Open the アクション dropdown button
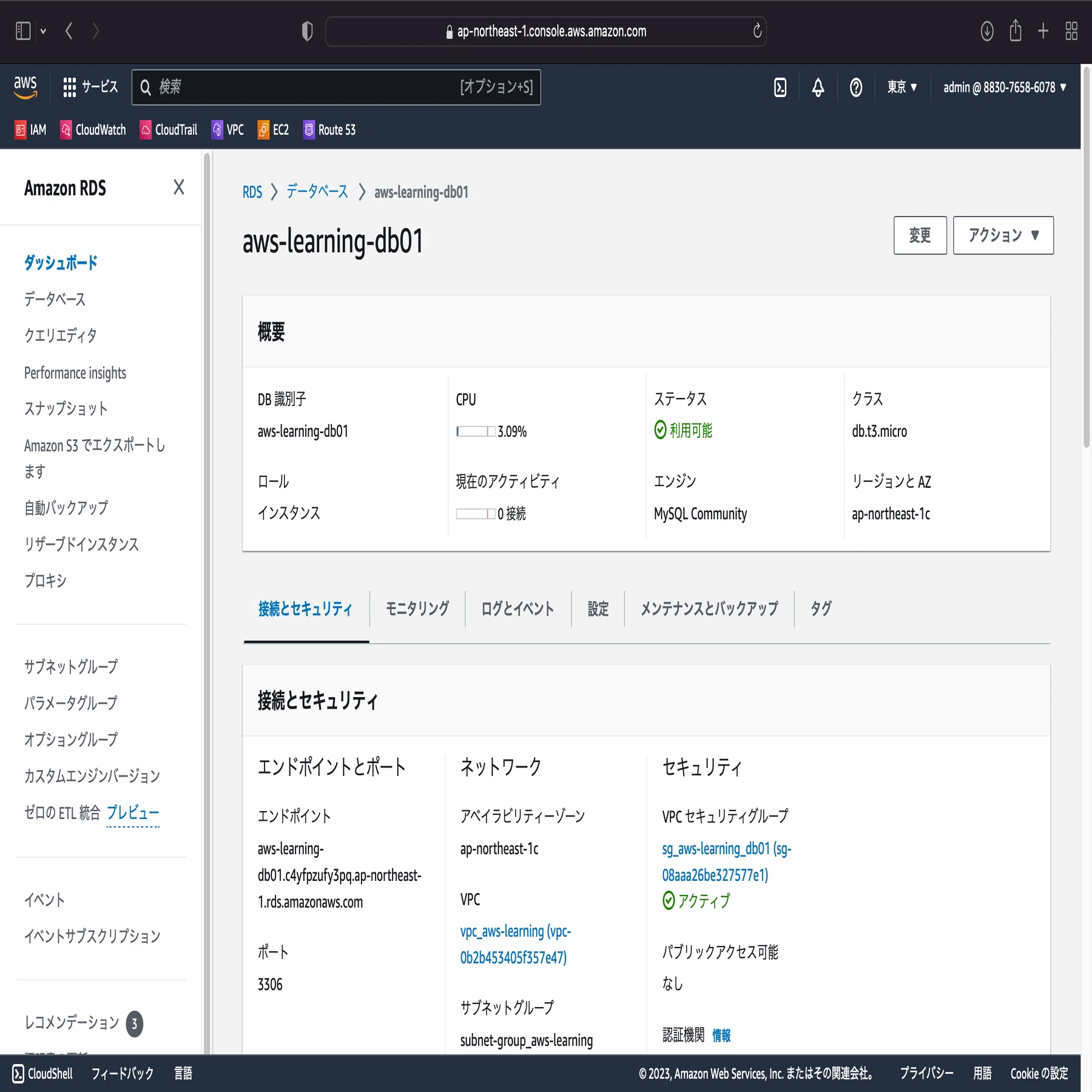 pyautogui.click(x=1003, y=235)
